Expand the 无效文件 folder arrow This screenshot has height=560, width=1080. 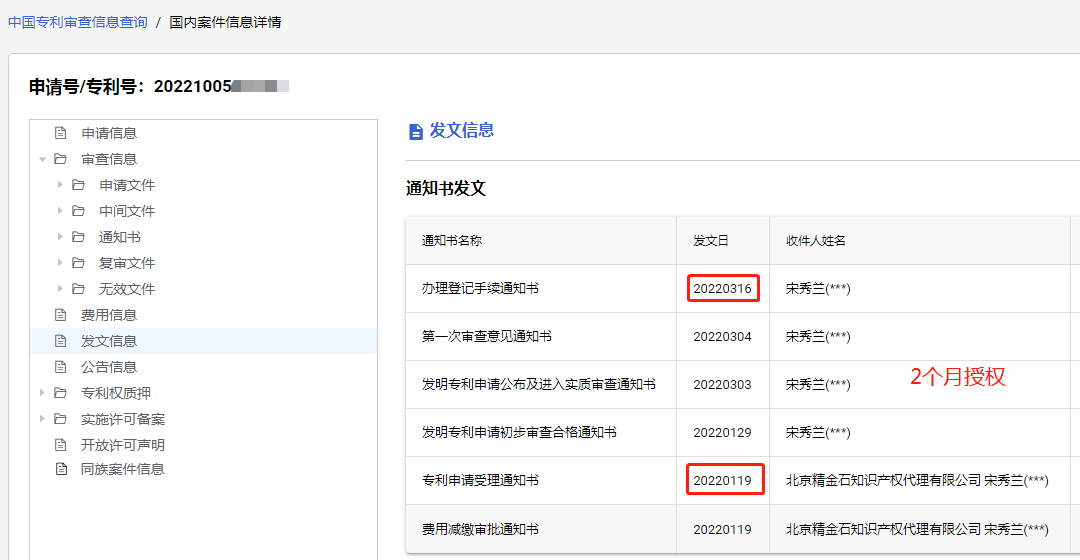point(60,289)
